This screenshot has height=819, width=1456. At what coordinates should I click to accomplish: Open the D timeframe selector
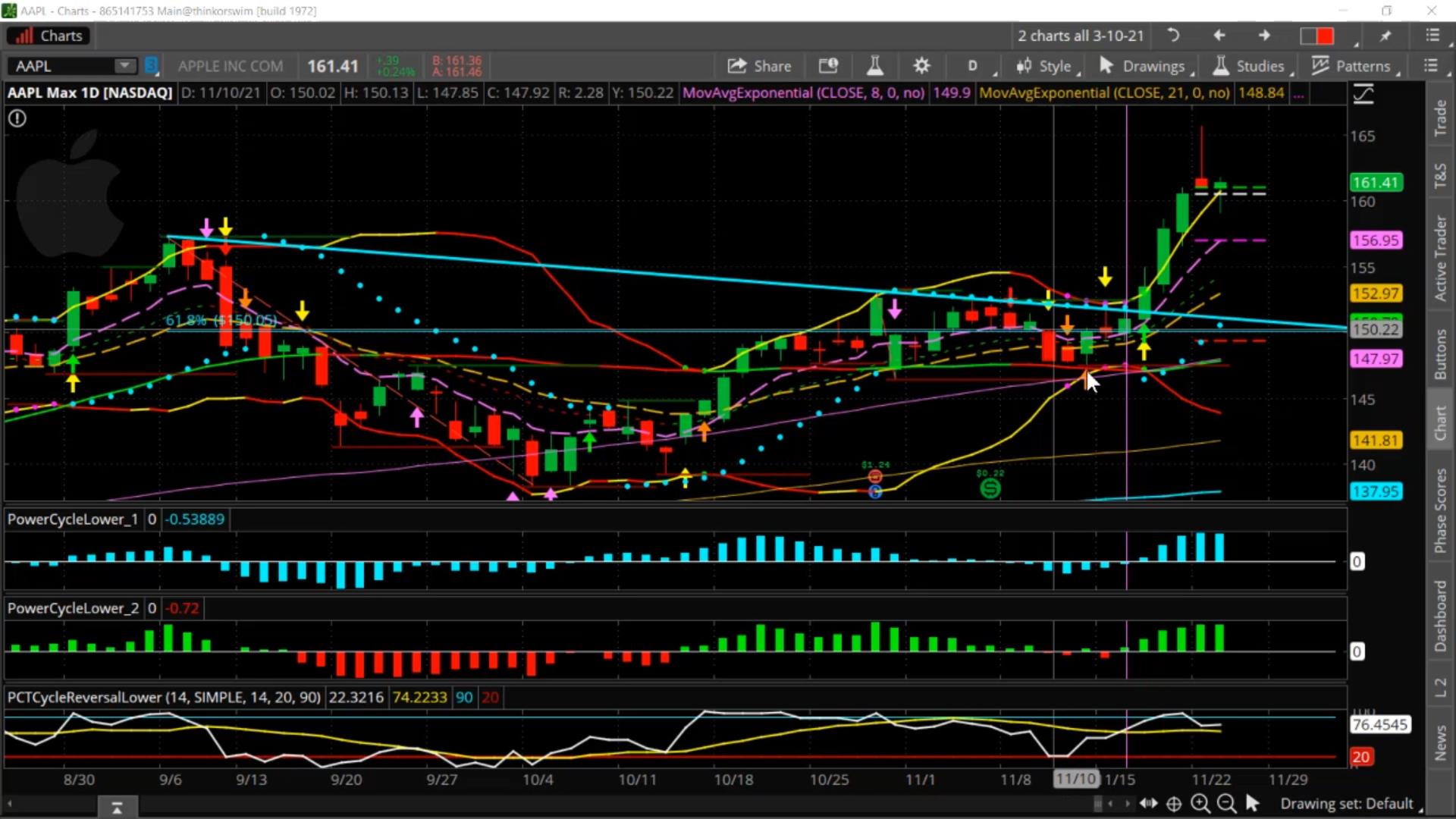click(973, 66)
